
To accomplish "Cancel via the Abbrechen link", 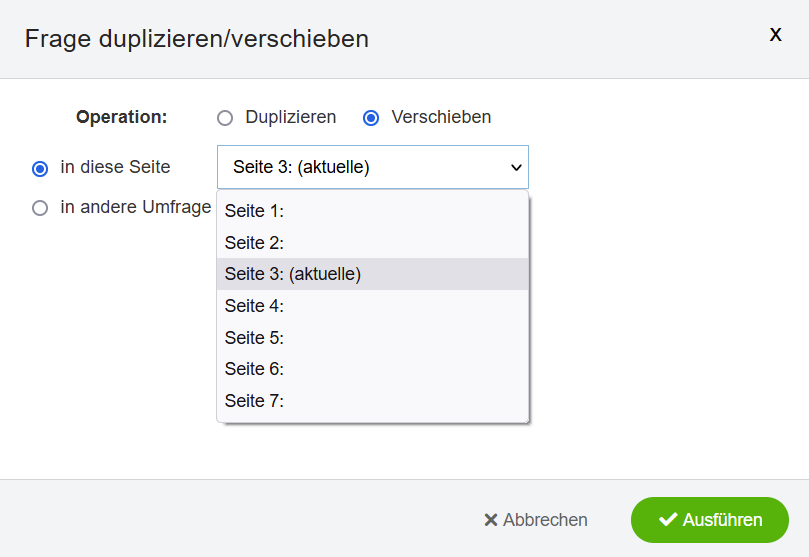I will [x=536, y=520].
